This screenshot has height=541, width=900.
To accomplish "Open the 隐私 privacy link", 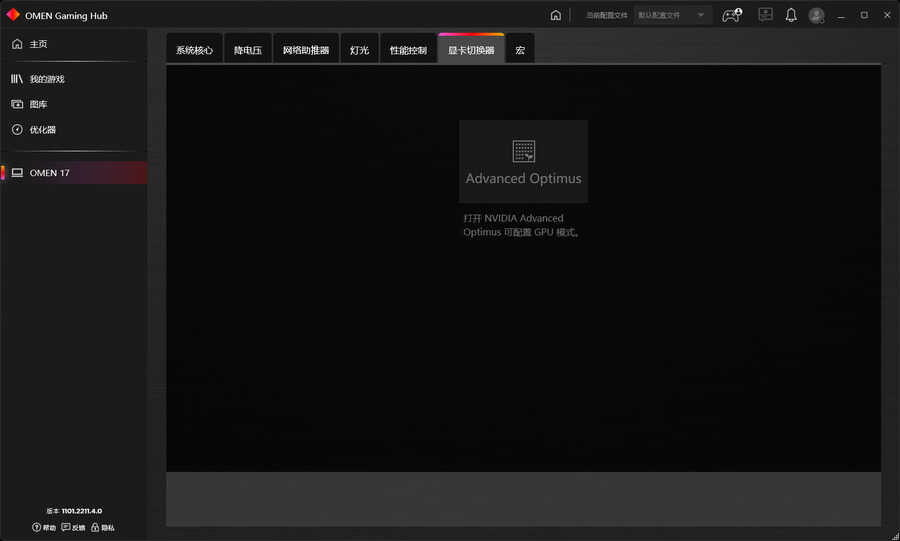I will click(103, 527).
